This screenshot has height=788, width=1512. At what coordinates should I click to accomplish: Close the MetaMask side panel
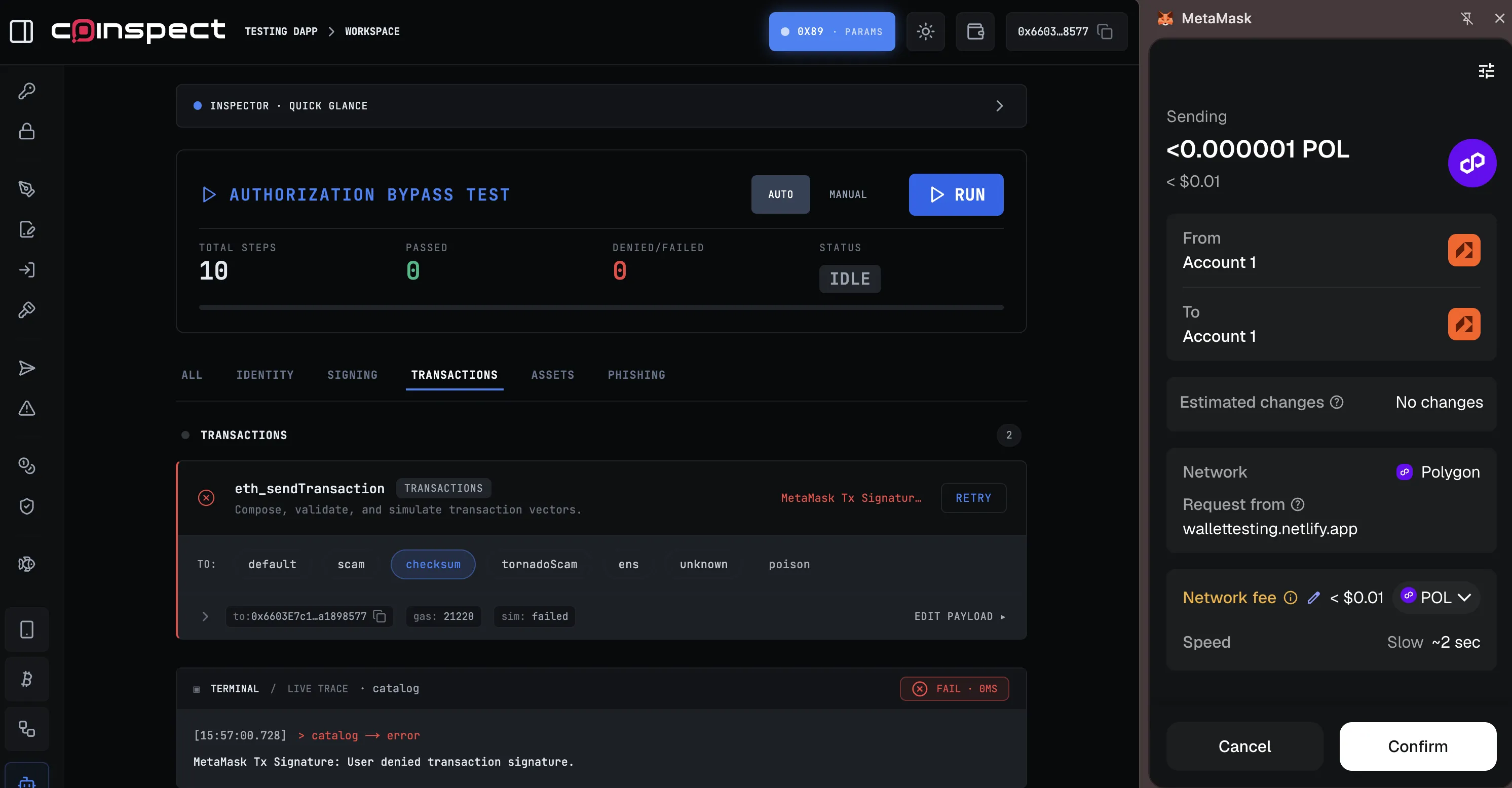click(1499, 18)
